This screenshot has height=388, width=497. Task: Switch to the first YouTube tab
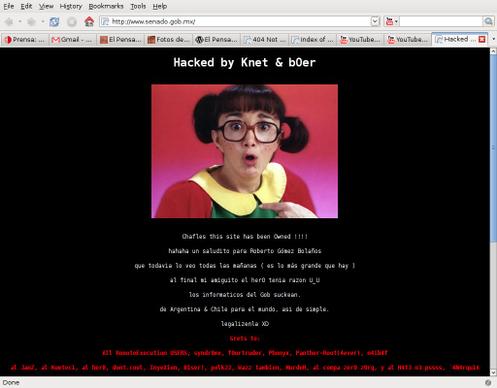(361, 40)
